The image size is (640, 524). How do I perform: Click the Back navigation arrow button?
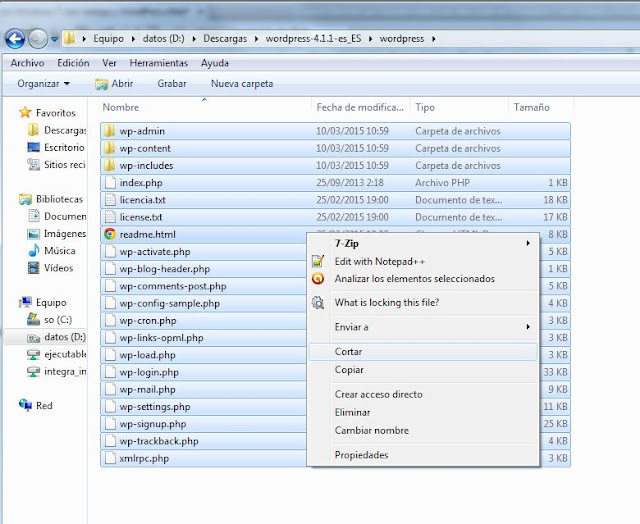tap(15, 39)
